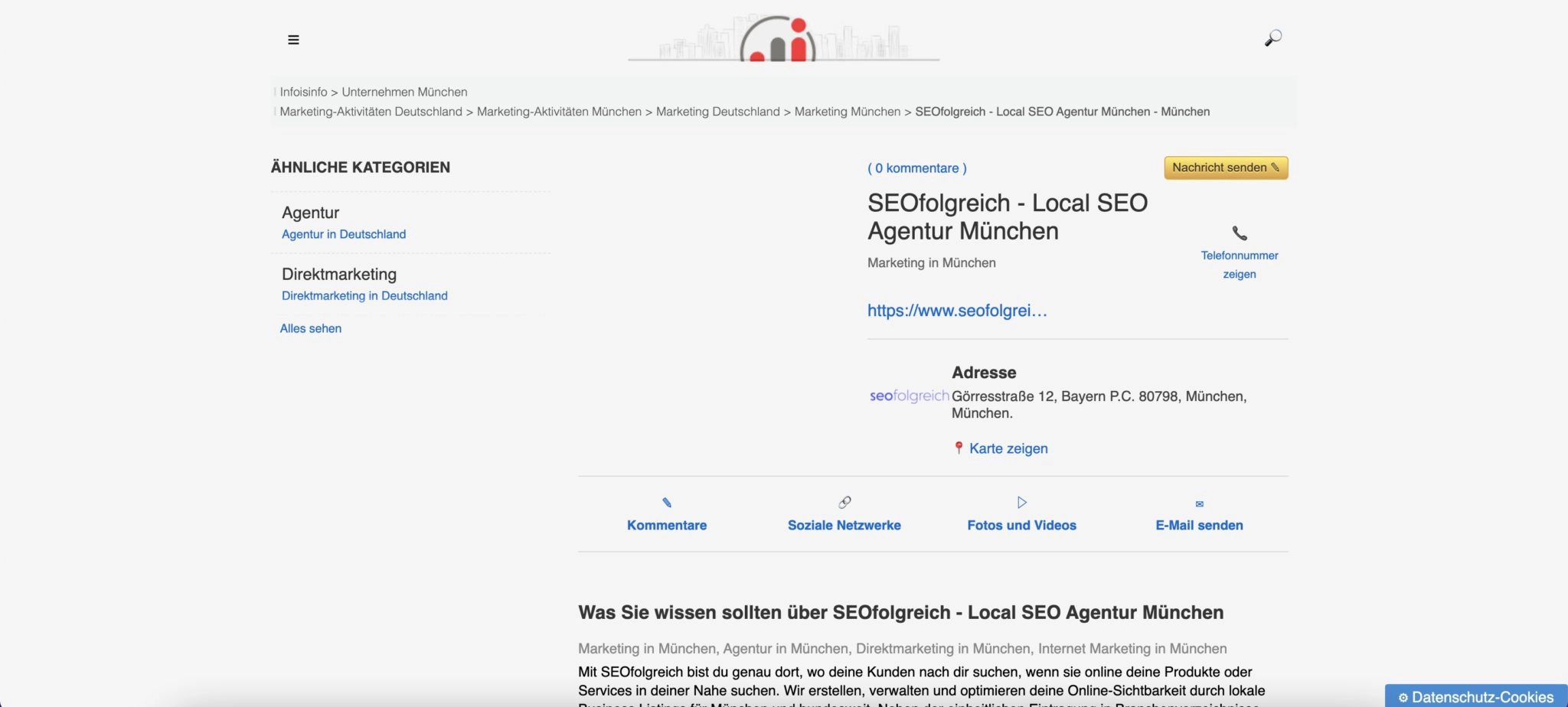1568x707 pixels.
Task: Click the Adresse heading
Action: click(984, 373)
